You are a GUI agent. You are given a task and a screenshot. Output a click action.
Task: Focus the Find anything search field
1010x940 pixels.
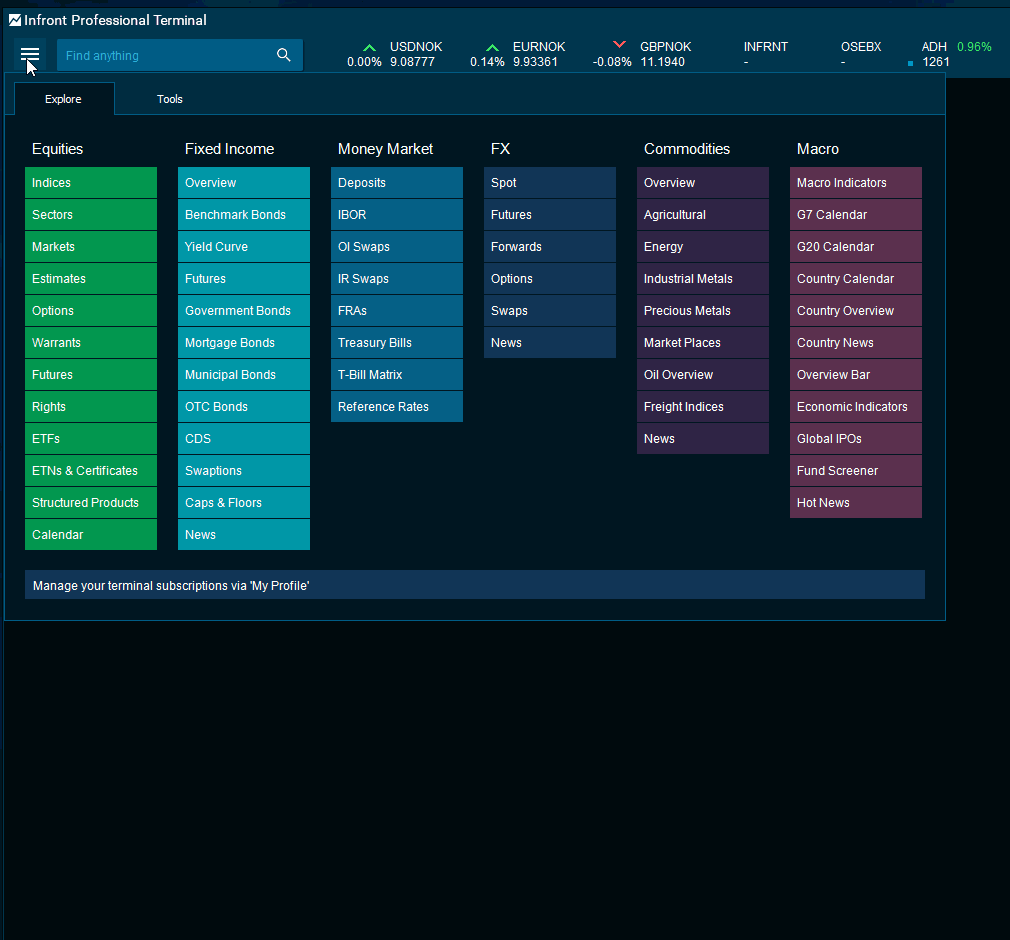[x=165, y=56]
